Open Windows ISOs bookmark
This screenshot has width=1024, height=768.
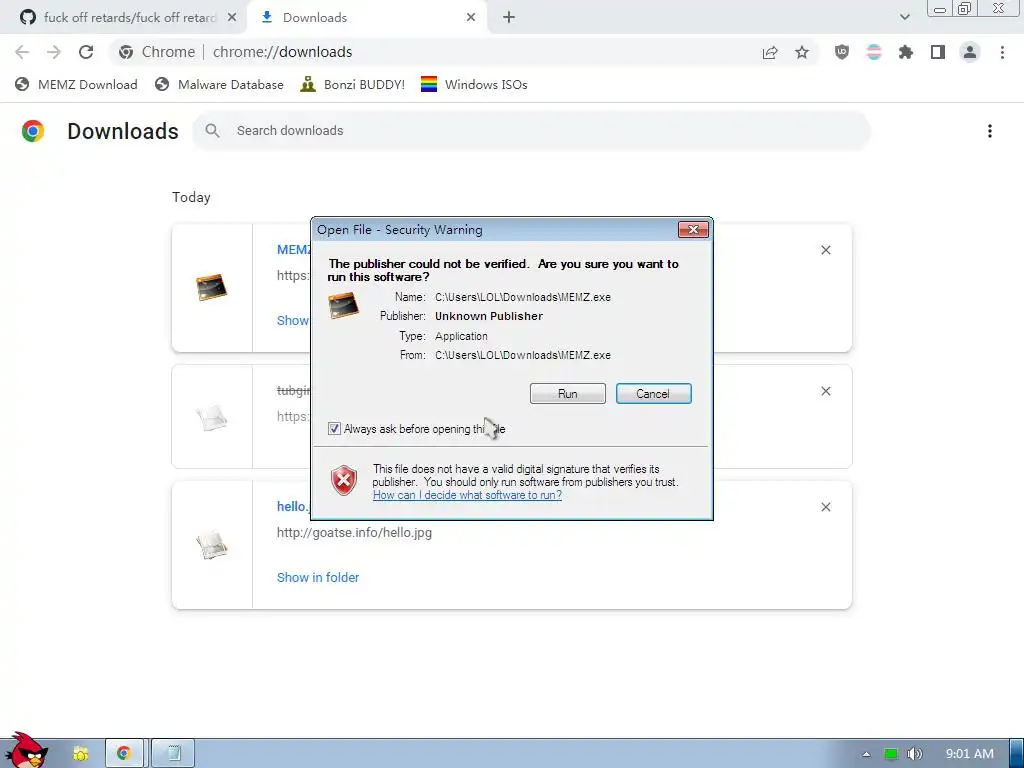pyautogui.click(x=474, y=85)
